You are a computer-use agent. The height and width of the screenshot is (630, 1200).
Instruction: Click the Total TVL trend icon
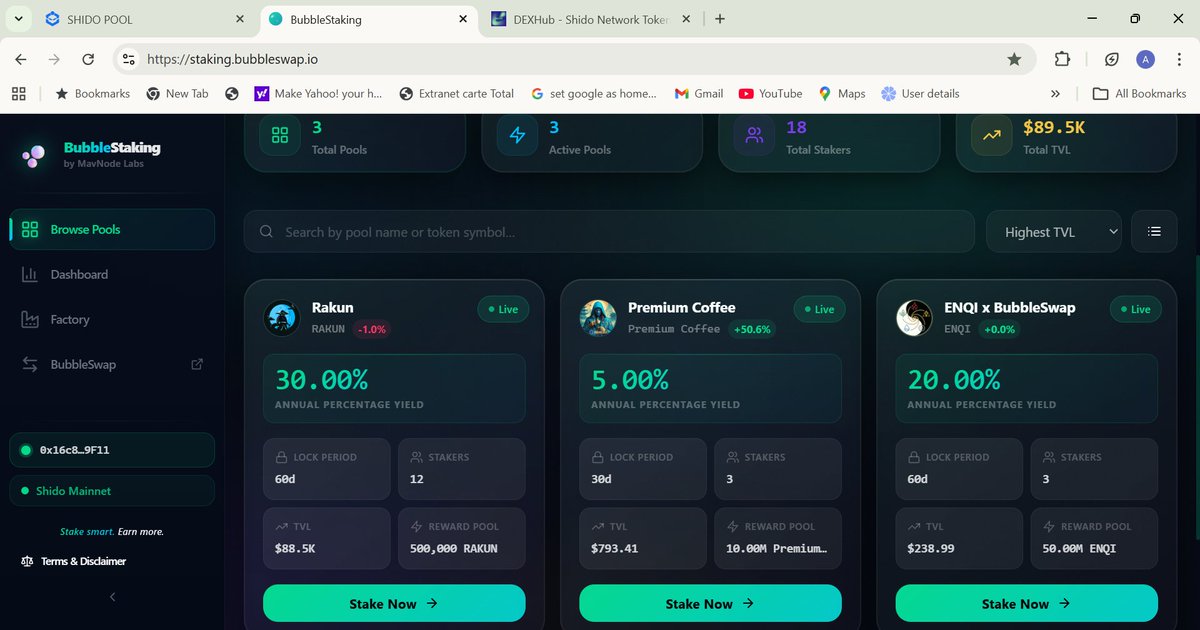pyautogui.click(x=991, y=136)
